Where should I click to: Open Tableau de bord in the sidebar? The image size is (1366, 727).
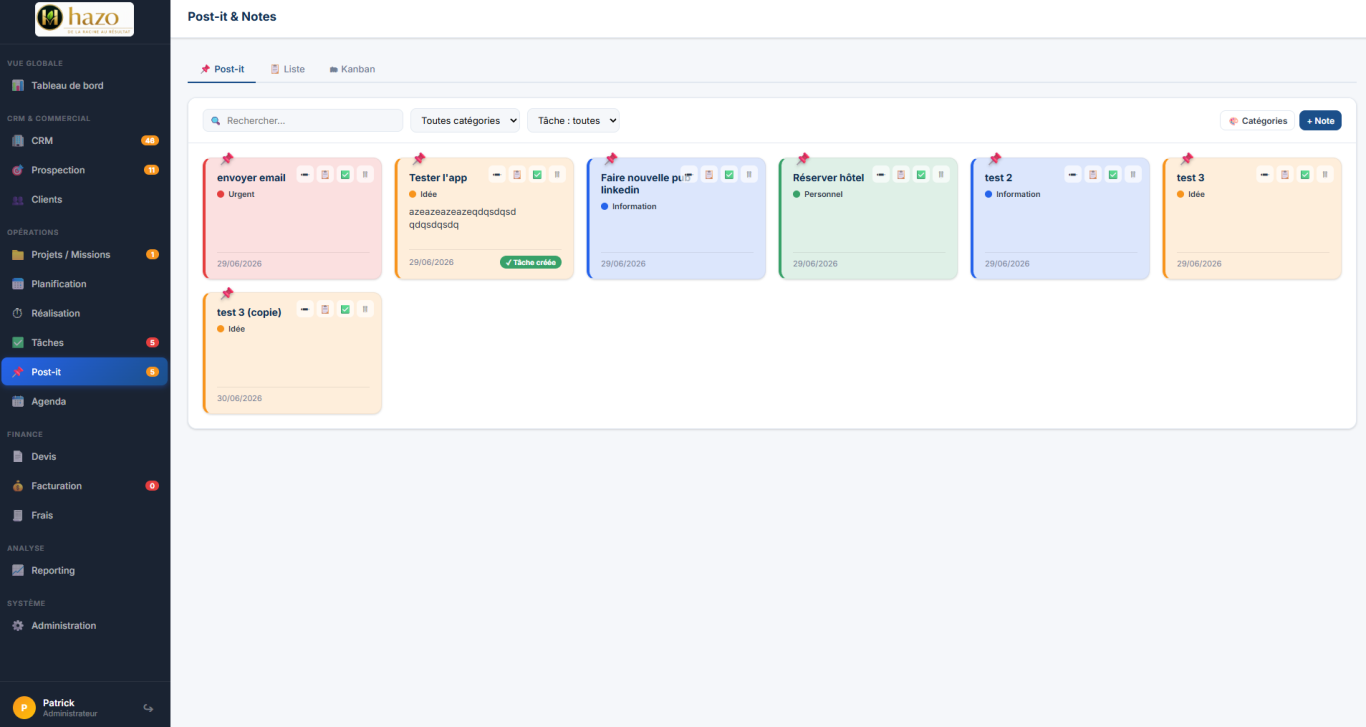(x=85, y=85)
